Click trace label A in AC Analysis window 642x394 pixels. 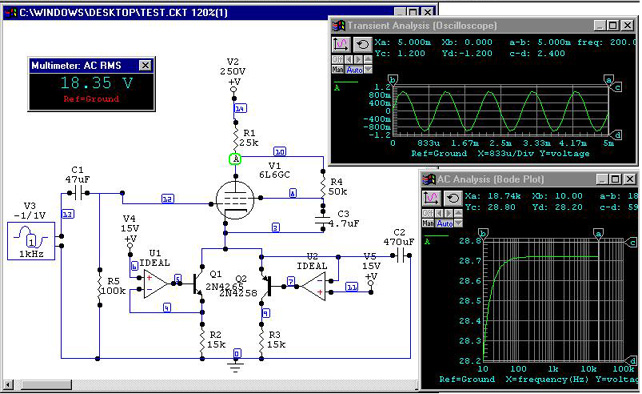(x=427, y=242)
